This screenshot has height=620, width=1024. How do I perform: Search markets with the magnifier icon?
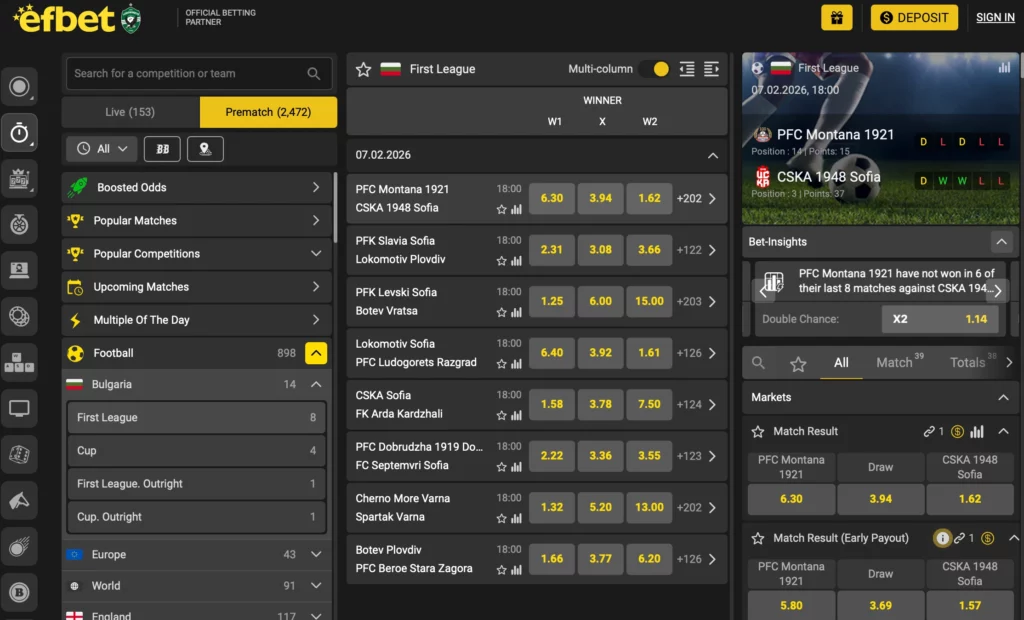[x=758, y=363]
